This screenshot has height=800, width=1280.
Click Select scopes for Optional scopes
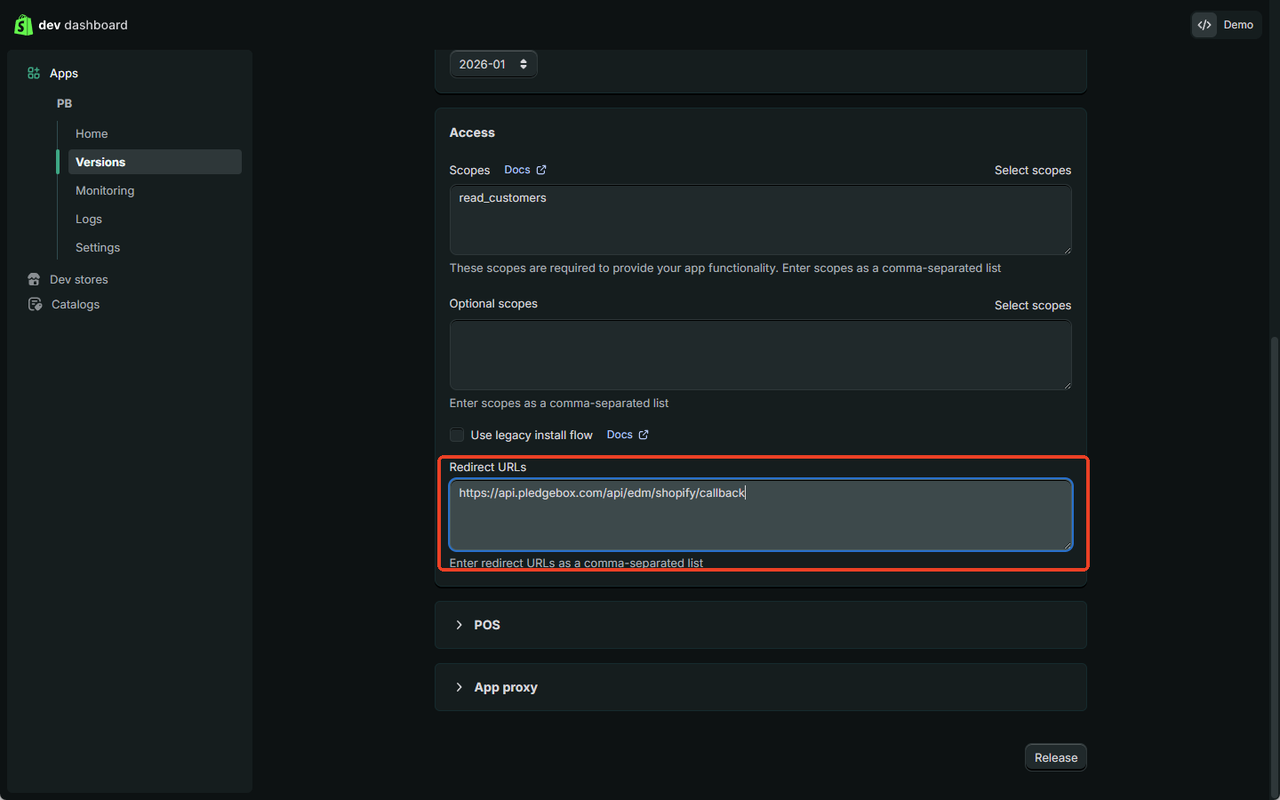(x=1032, y=305)
